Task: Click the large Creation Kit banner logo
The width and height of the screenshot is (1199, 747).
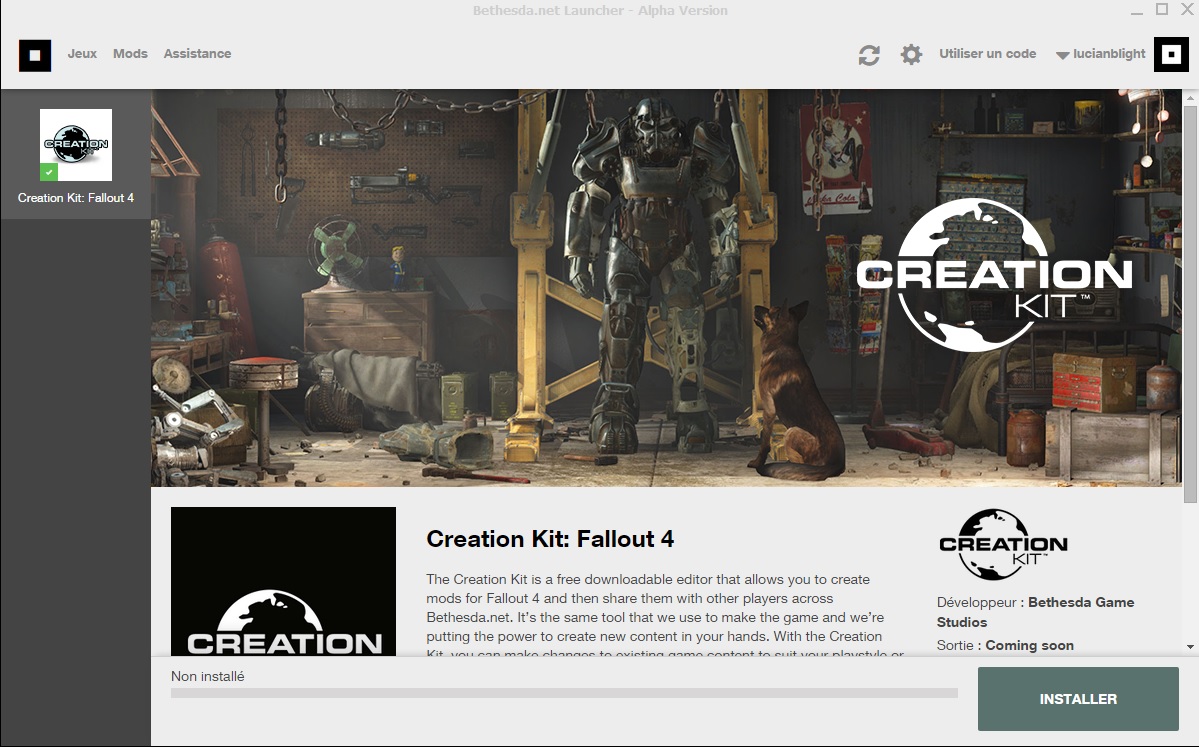Action: 993,275
